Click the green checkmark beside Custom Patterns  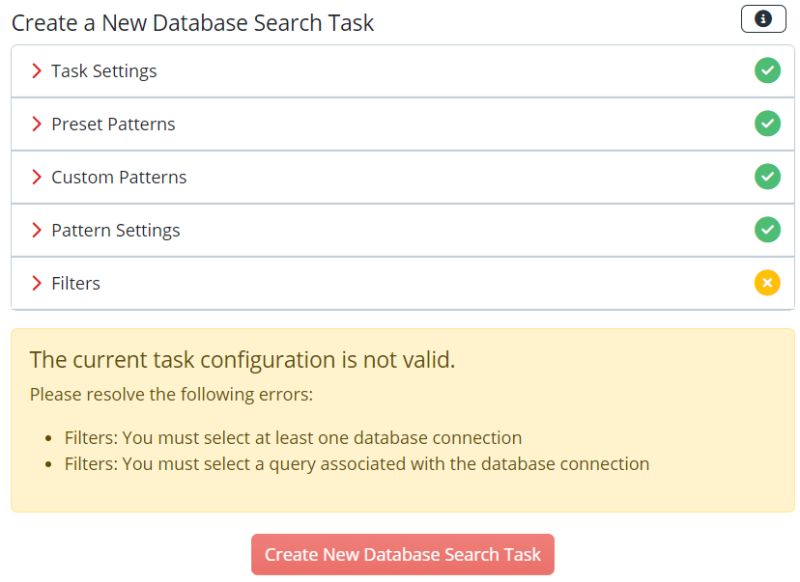click(x=767, y=176)
